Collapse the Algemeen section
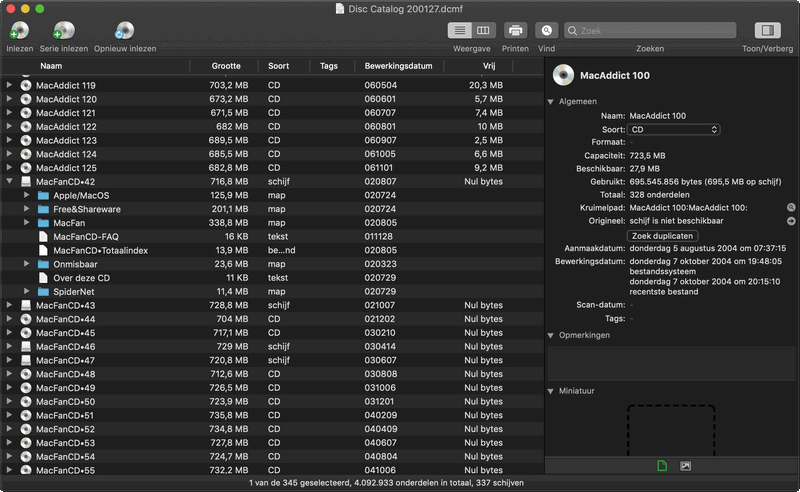 tap(551, 102)
